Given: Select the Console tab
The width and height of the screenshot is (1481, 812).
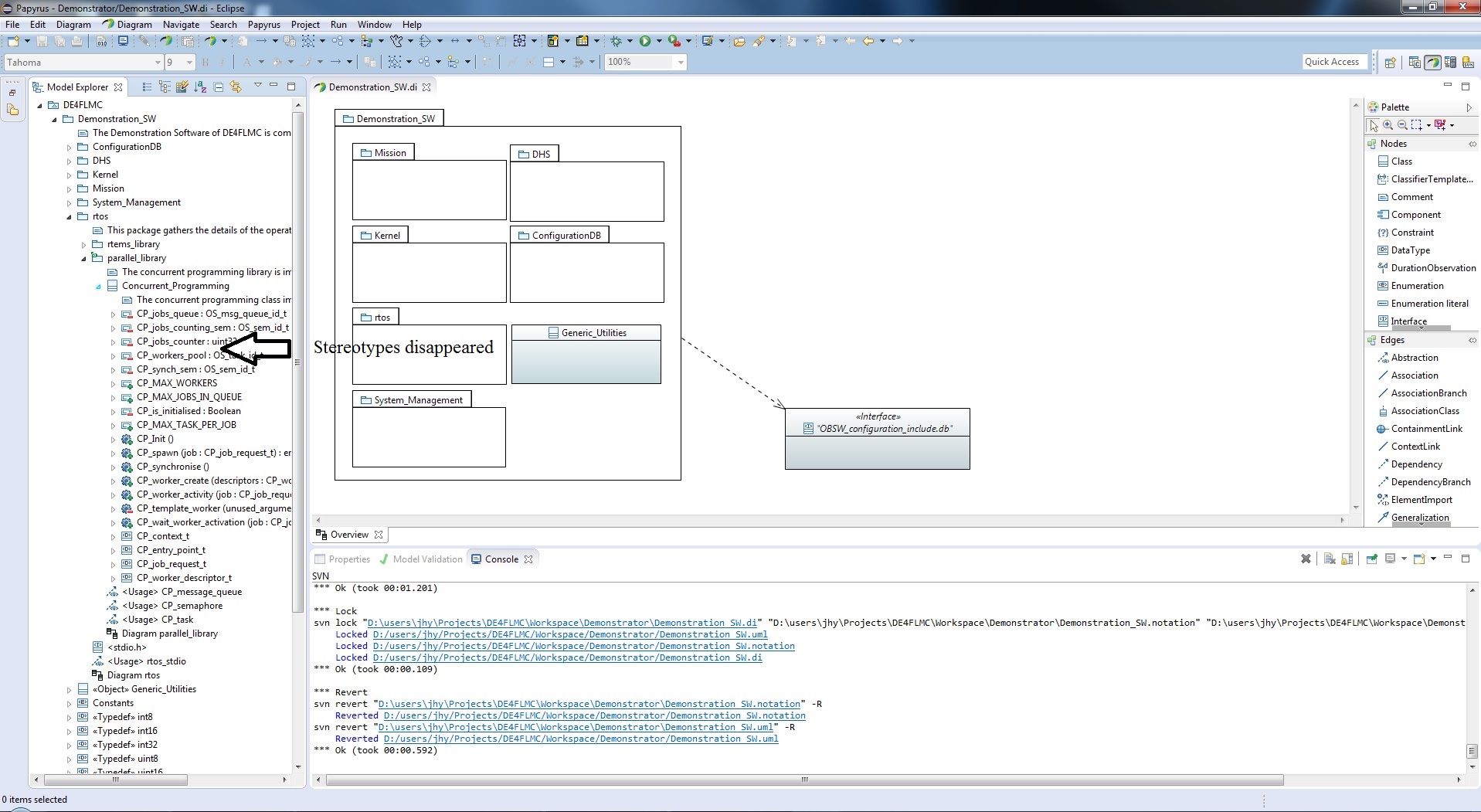Looking at the screenshot, I should click(x=501, y=559).
